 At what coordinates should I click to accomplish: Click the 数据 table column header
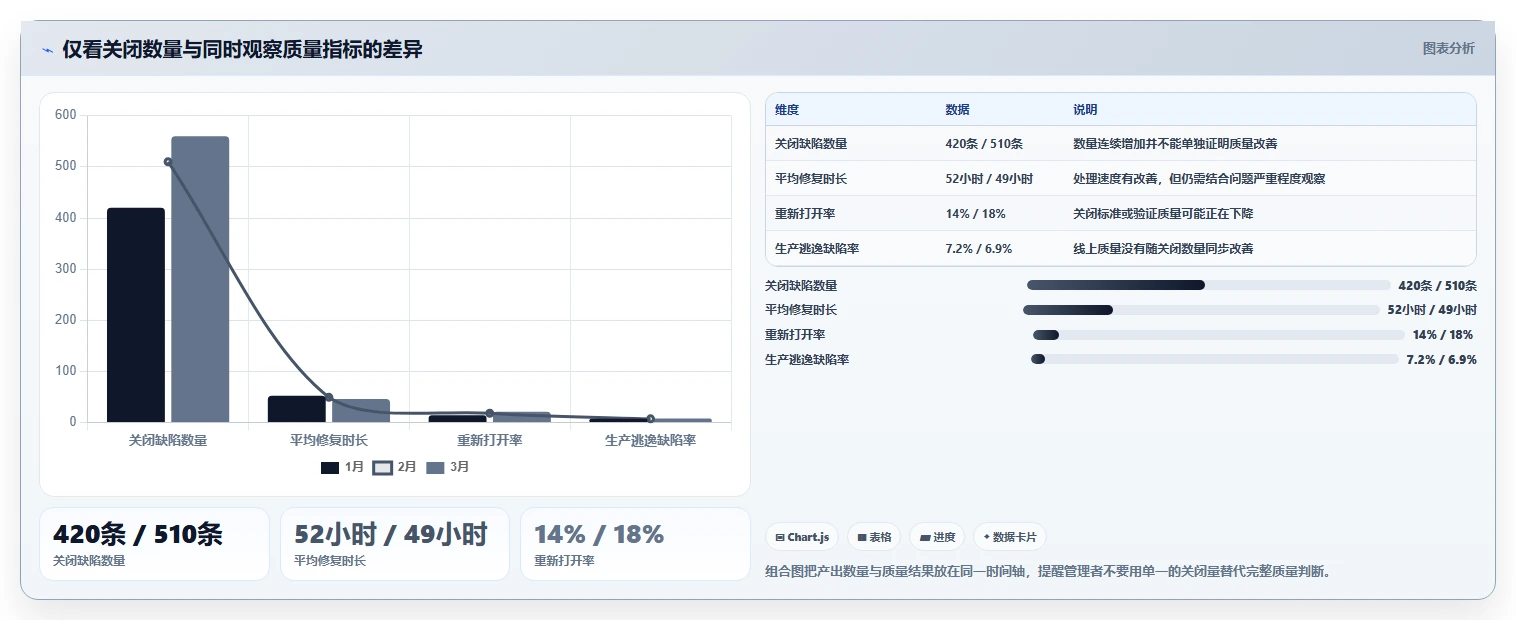click(957, 110)
